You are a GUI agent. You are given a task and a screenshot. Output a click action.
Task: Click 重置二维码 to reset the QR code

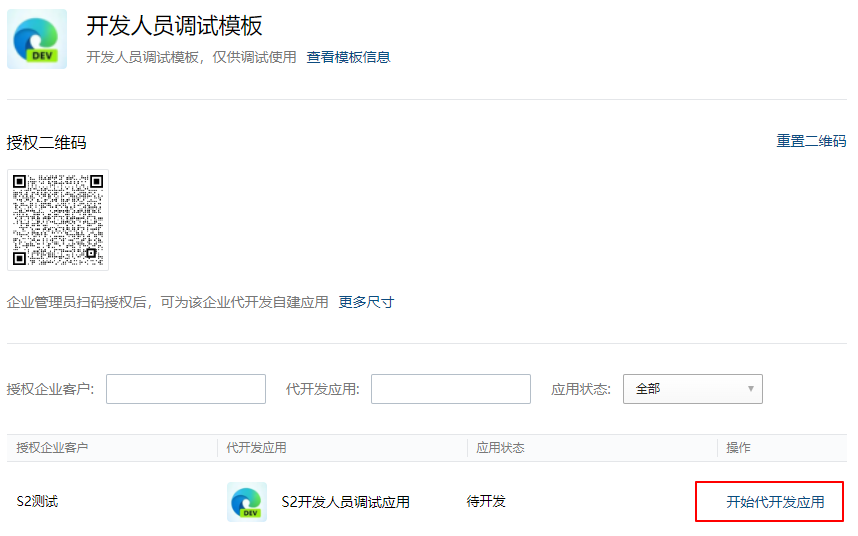[811, 141]
